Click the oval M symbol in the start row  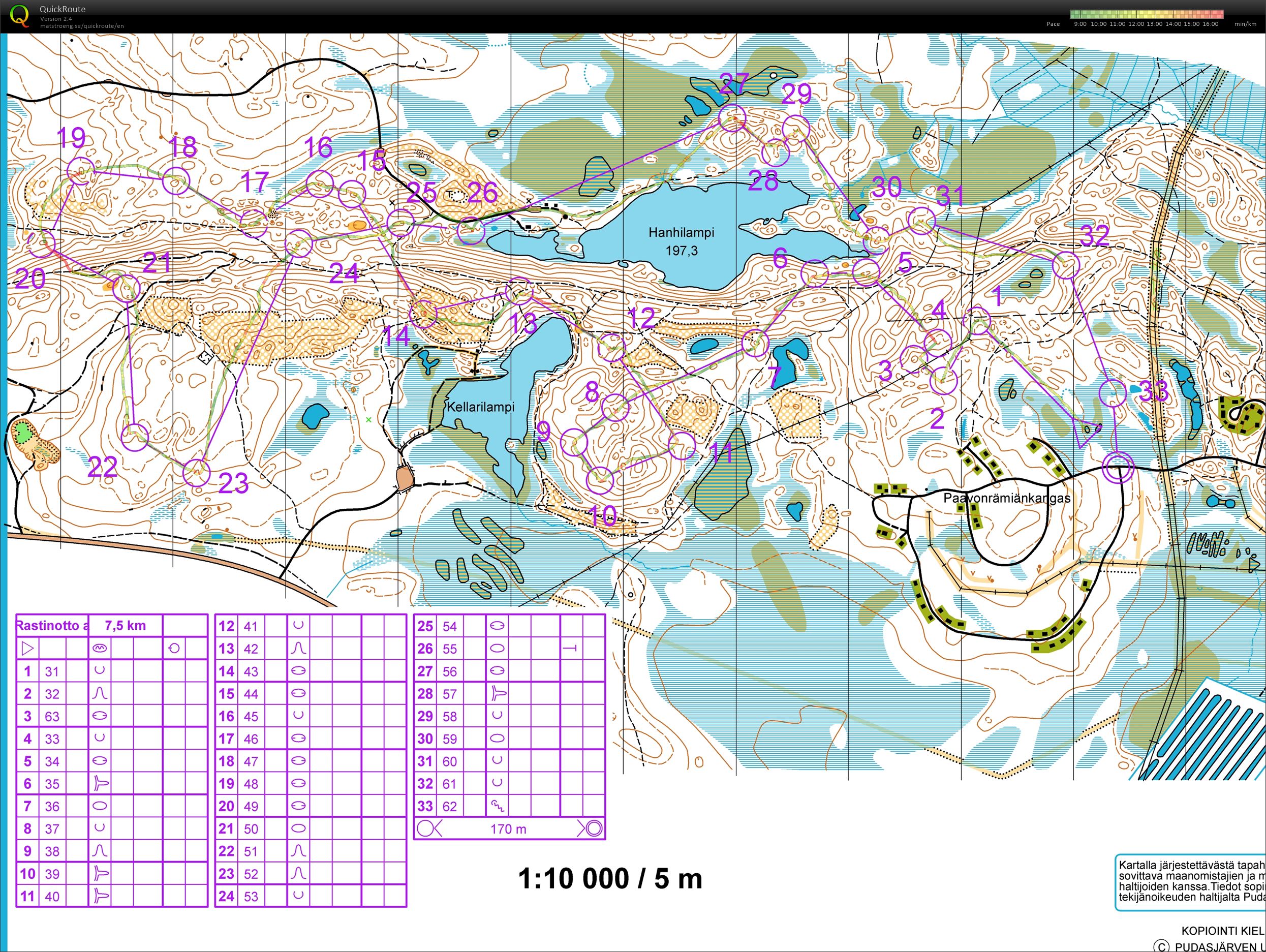point(100,648)
